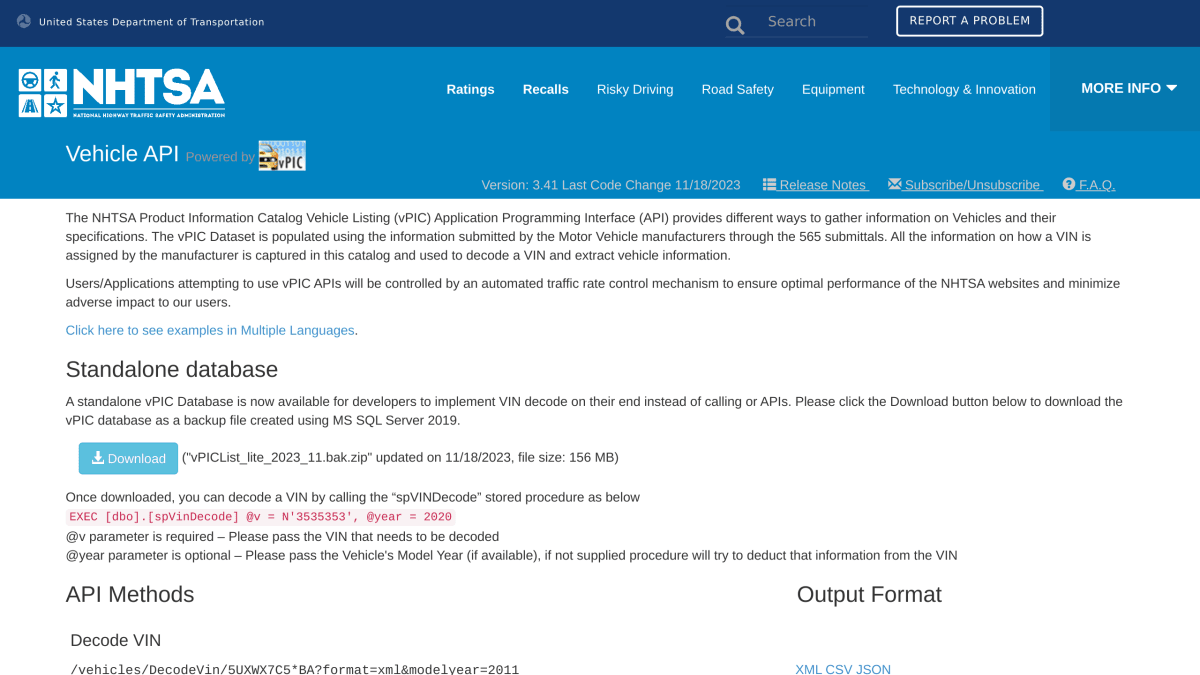The image size is (1200, 675).
Task: Open the Technology & Innovation menu
Action: coord(964,89)
